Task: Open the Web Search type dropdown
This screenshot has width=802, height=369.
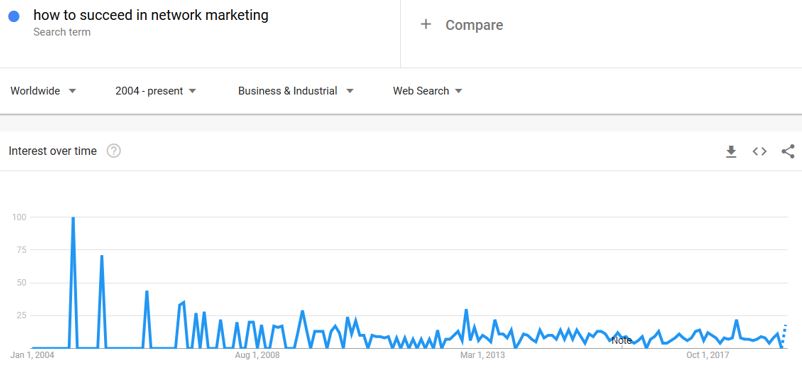Action: pyautogui.click(x=428, y=91)
